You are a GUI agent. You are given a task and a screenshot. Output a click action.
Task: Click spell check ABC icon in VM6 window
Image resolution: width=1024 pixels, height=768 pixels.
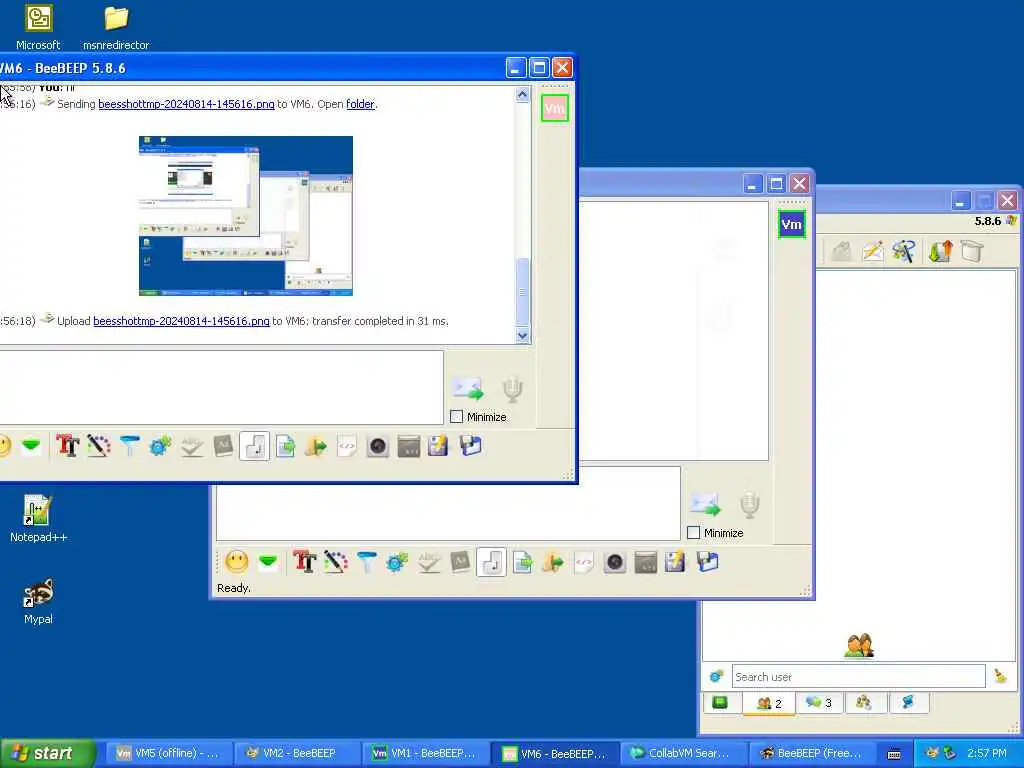click(192, 446)
